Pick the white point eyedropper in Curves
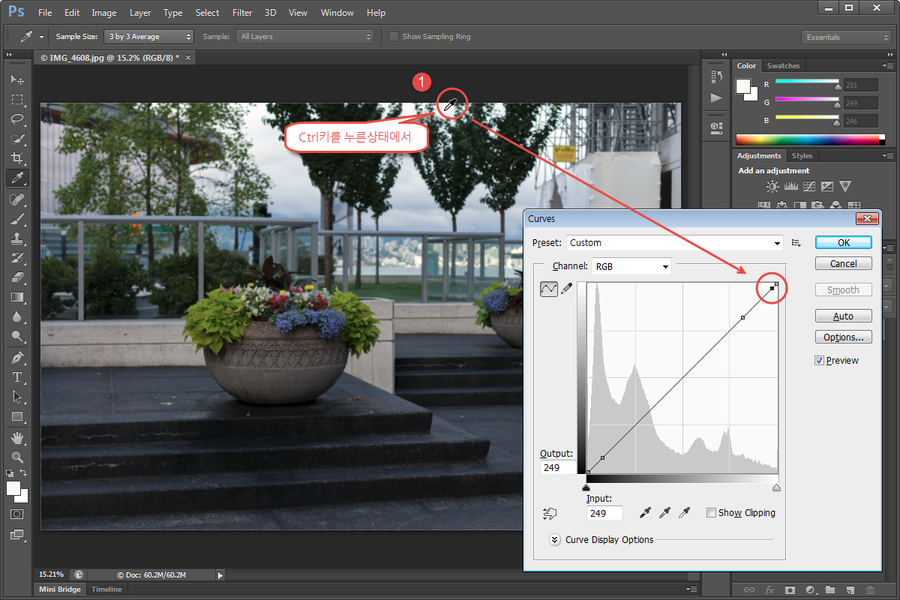The image size is (900, 600). [x=684, y=513]
